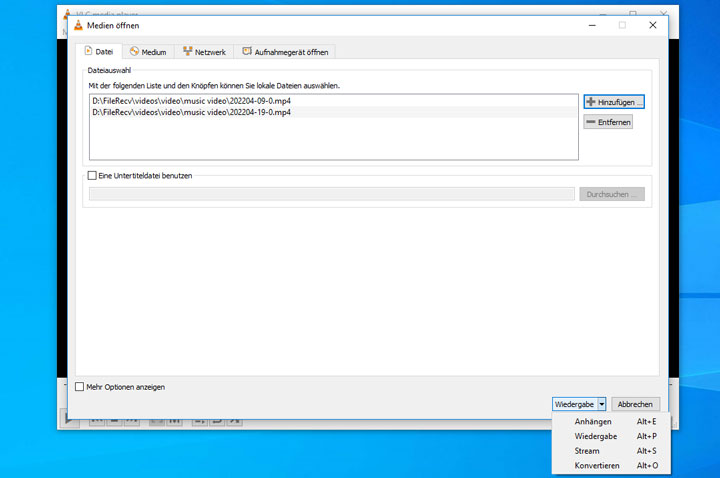720x478 pixels.
Task: Click the file icon on Datei tab
Action: click(x=88, y=51)
